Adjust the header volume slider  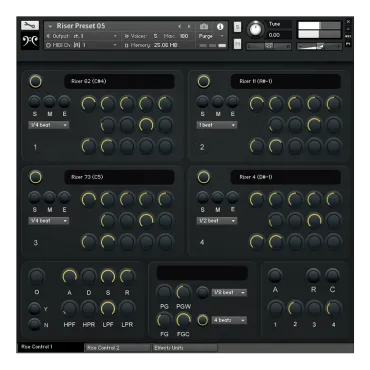[319, 46]
